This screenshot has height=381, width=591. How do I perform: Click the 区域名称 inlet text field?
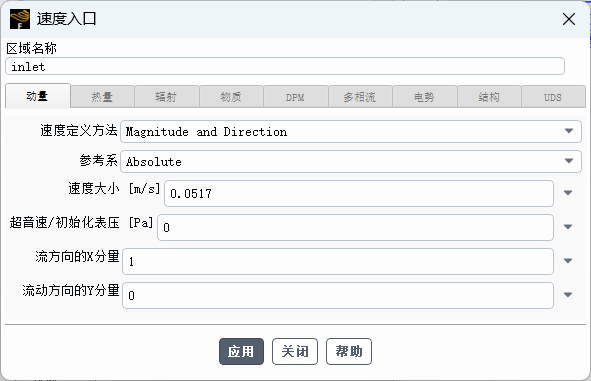pyautogui.click(x=285, y=66)
